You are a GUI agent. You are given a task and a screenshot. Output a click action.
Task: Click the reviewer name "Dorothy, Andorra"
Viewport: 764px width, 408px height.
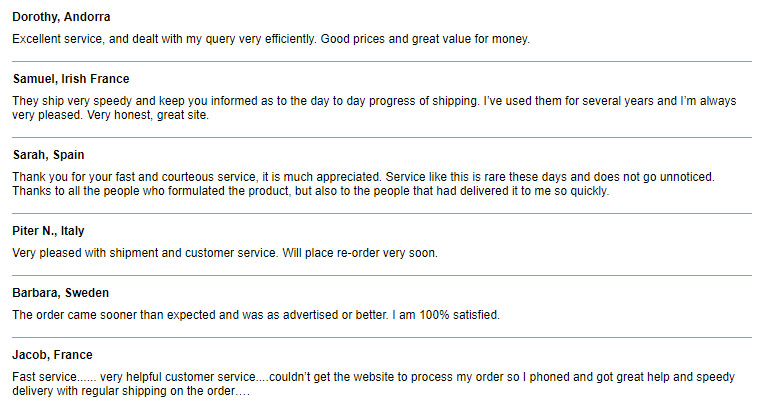(61, 17)
